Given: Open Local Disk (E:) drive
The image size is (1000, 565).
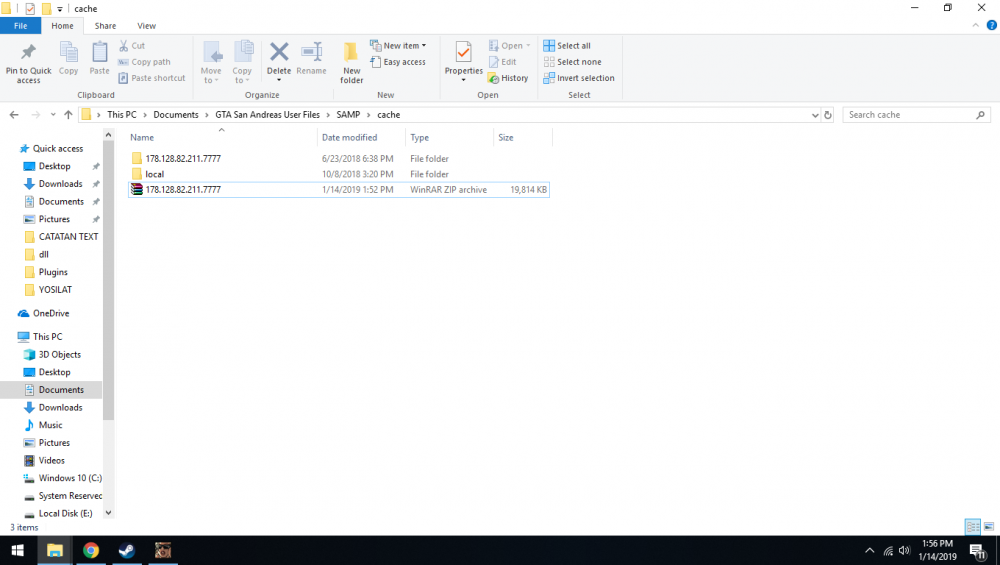Looking at the screenshot, I should pyautogui.click(x=59, y=513).
